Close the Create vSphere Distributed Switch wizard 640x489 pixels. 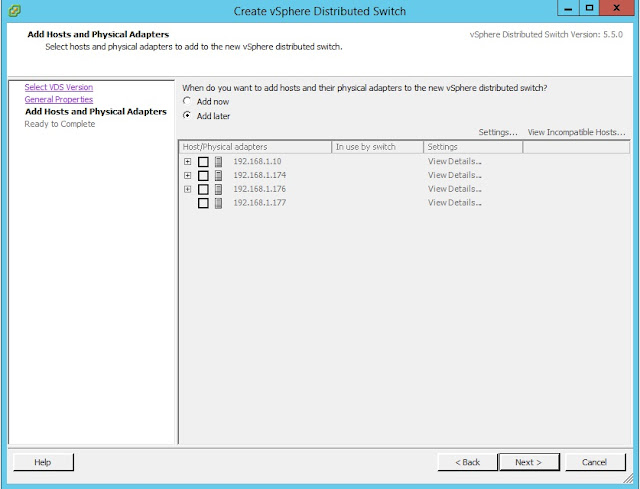[616, 8]
